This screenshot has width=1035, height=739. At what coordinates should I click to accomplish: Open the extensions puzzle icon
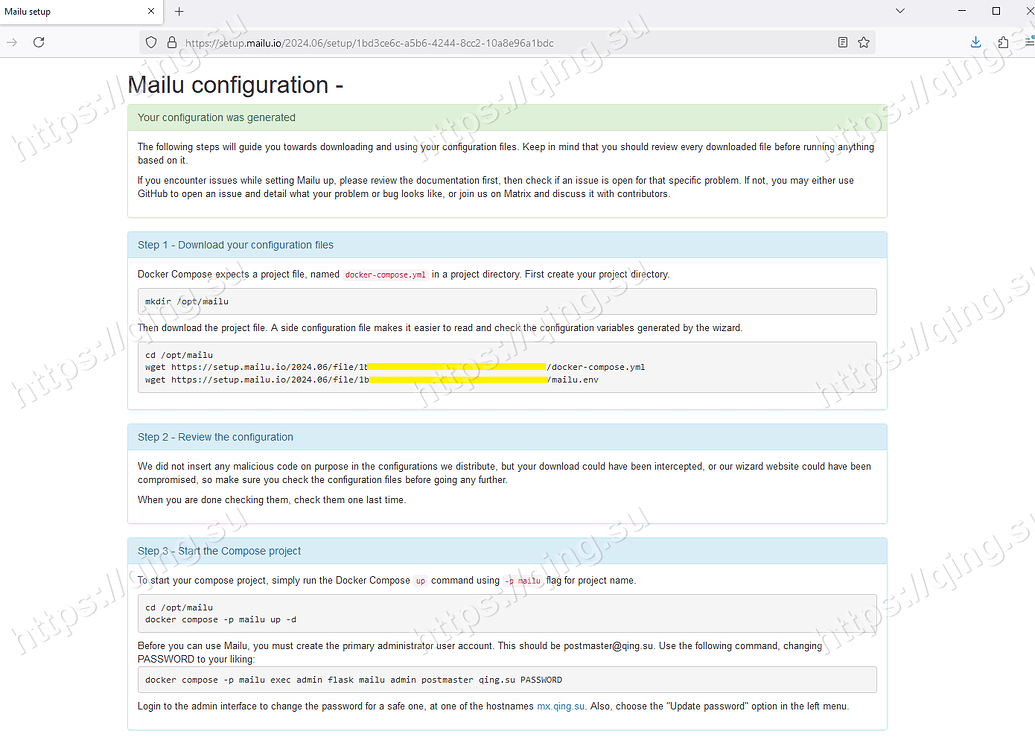click(x=1003, y=42)
